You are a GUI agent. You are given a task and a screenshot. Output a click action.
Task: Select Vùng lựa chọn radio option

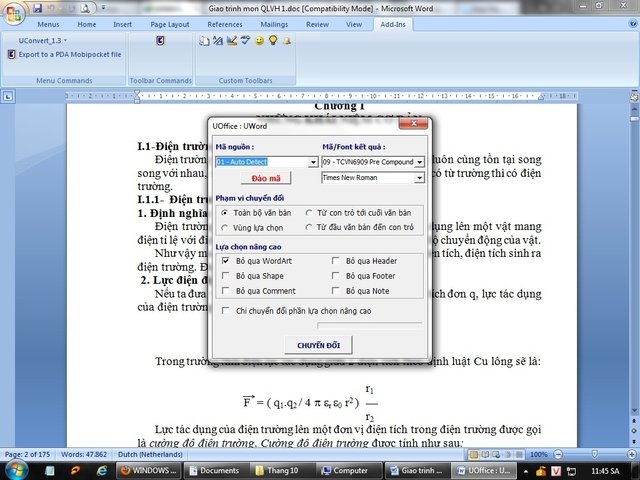pyautogui.click(x=224, y=228)
